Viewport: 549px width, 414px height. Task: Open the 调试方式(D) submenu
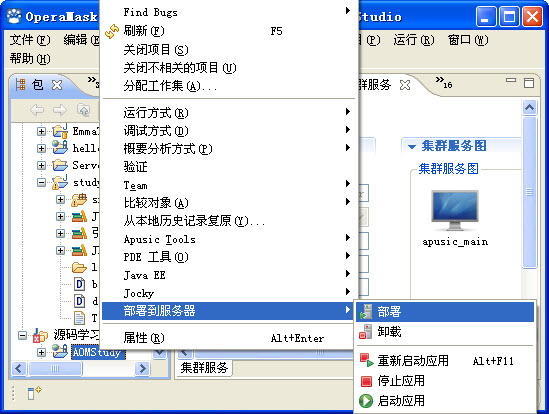coord(230,131)
